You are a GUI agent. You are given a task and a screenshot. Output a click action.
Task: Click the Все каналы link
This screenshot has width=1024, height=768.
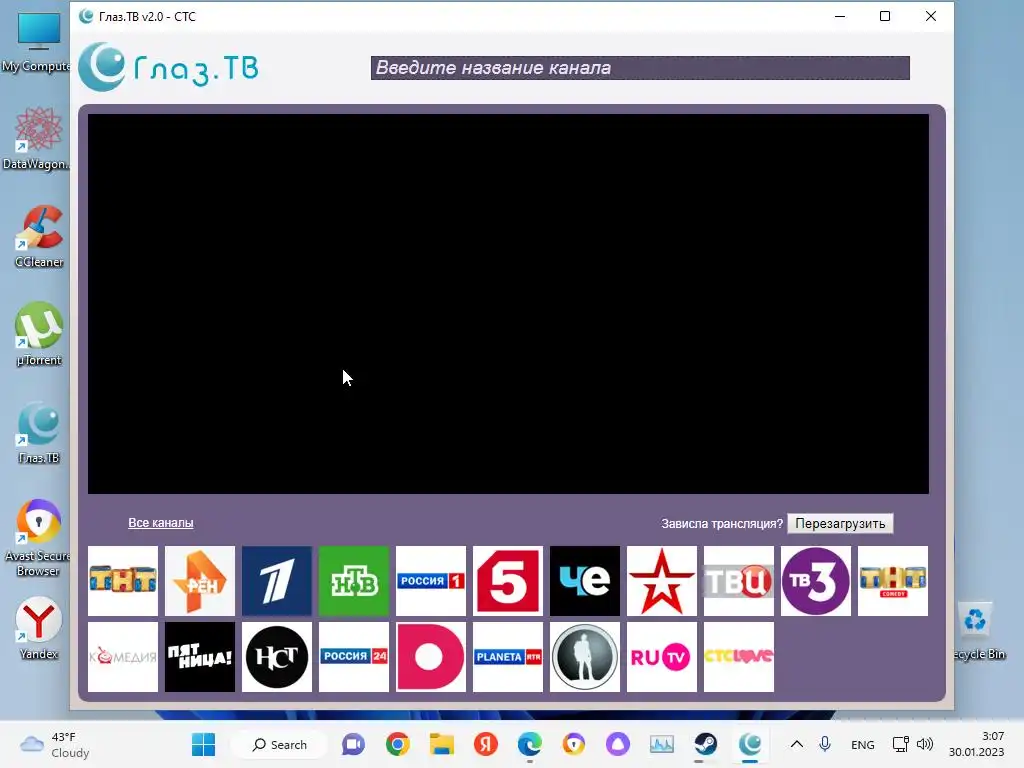coord(161,522)
